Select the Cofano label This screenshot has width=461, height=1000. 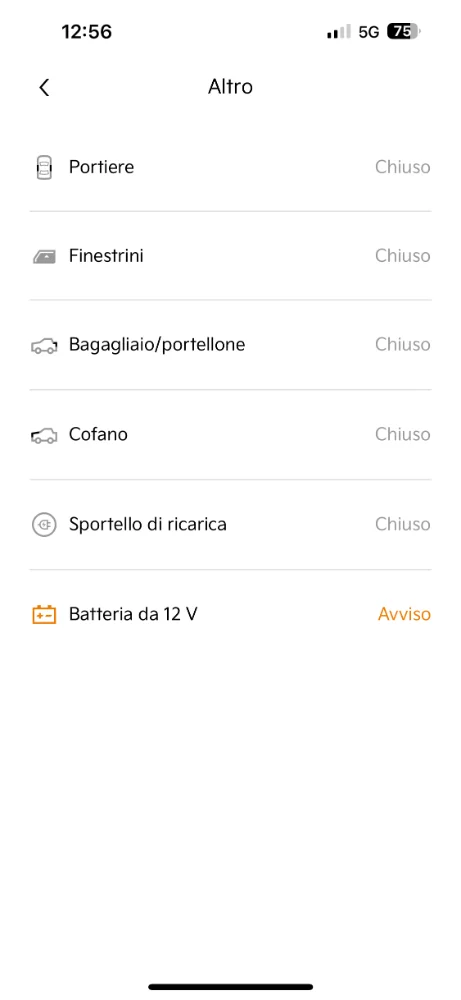click(98, 434)
